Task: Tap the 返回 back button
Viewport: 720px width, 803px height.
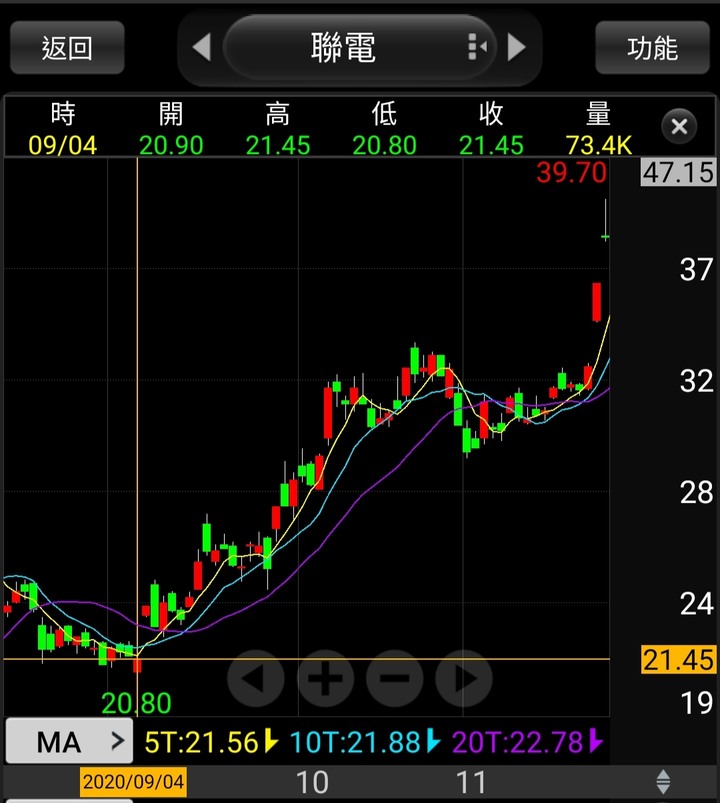Action: (x=67, y=48)
